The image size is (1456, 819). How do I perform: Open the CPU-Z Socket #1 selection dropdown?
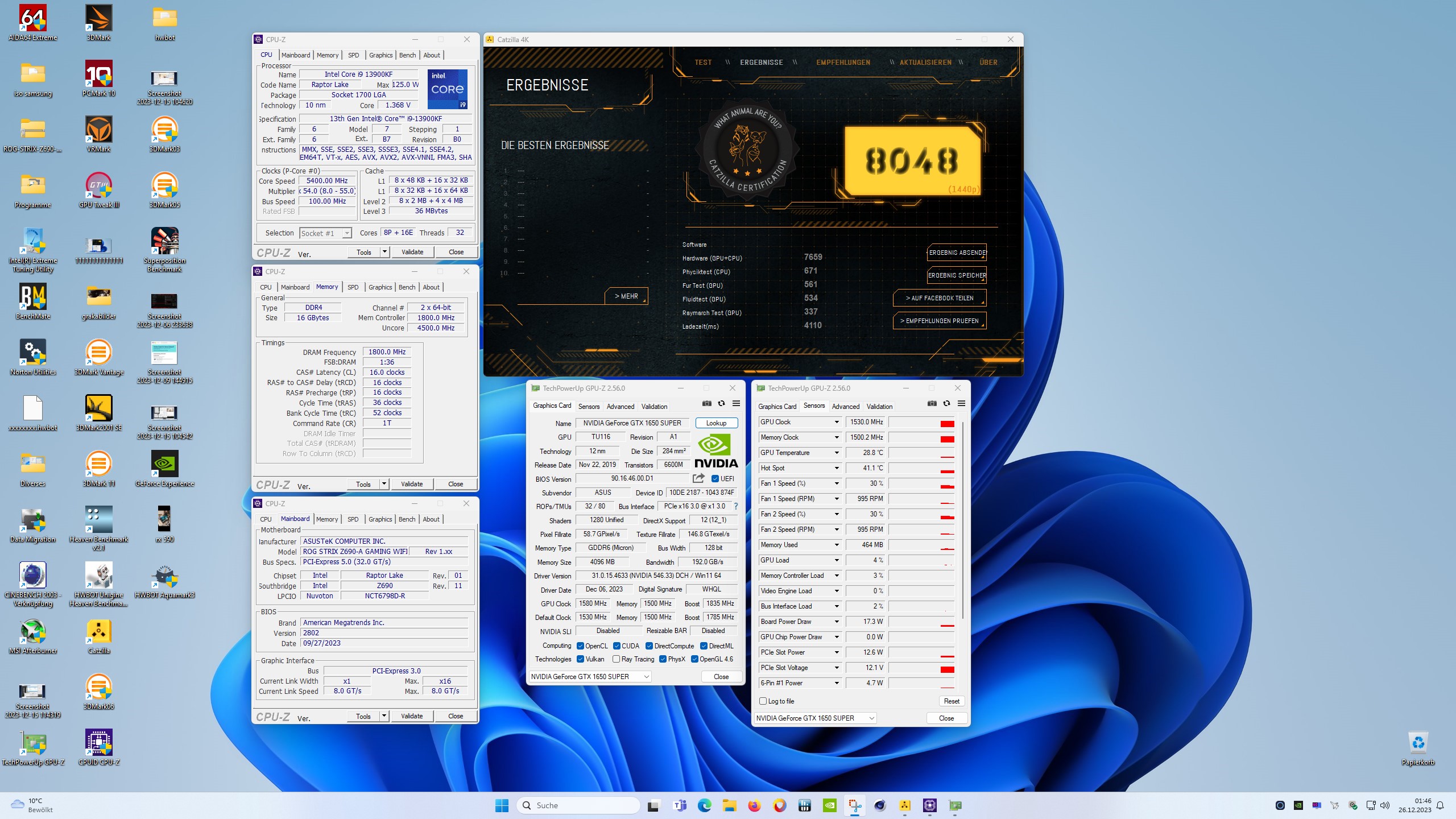click(326, 233)
